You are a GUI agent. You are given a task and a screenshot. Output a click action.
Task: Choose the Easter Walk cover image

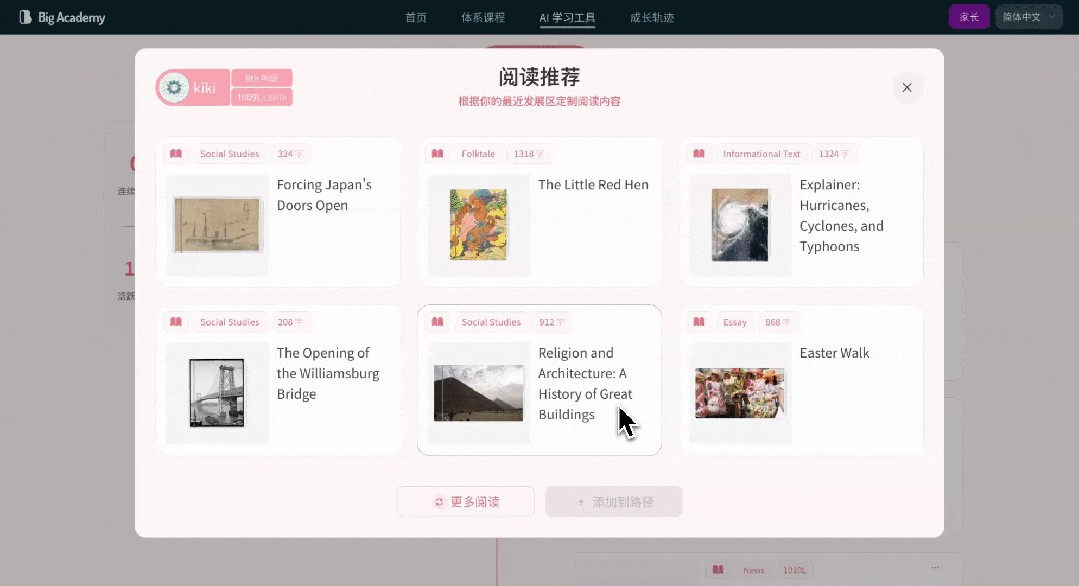point(740,393)
